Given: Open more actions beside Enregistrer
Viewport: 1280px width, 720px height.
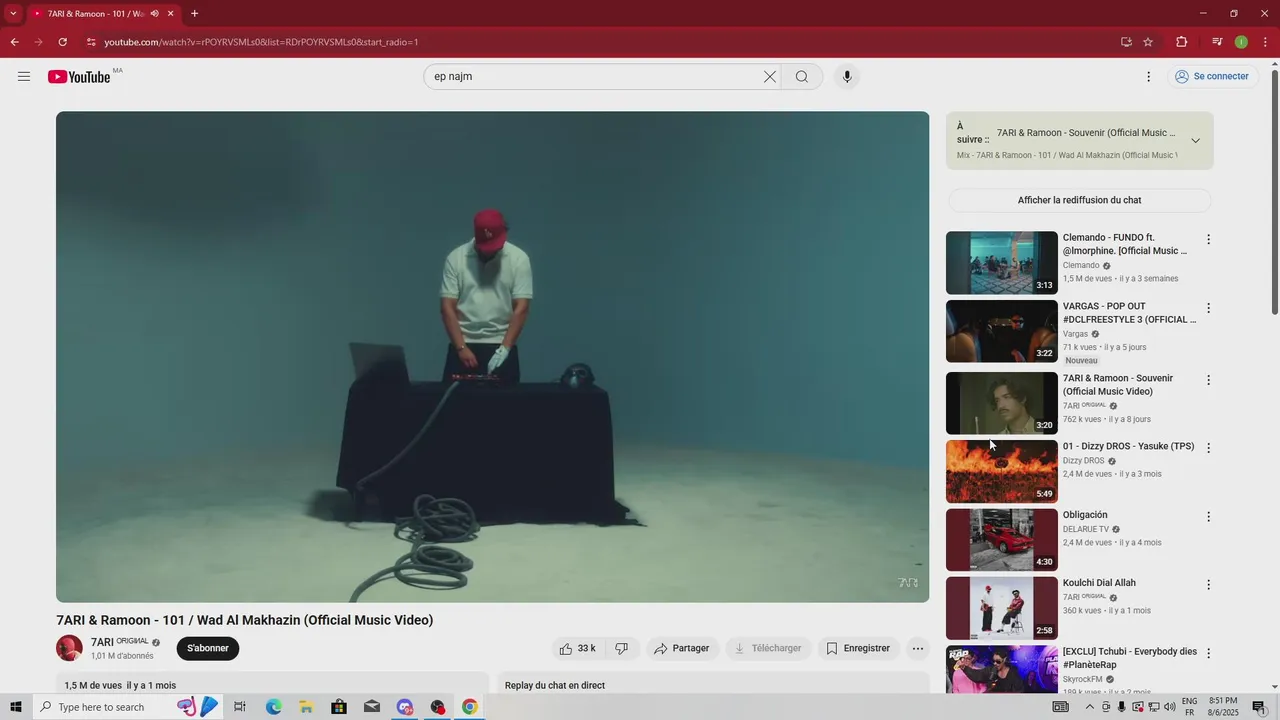Looking at the screenshot, I should tap(918, 649).
